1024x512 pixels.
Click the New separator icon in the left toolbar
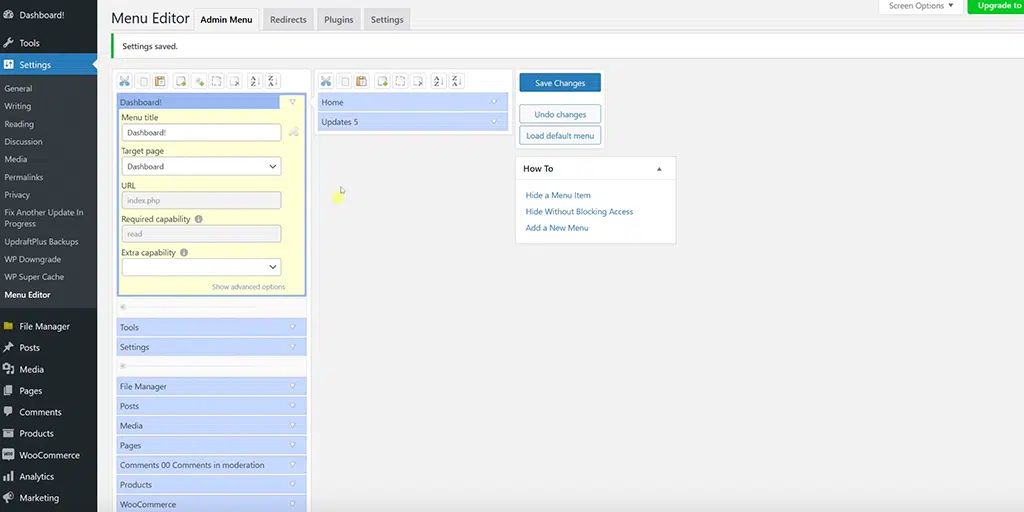(x=199, y=81)
